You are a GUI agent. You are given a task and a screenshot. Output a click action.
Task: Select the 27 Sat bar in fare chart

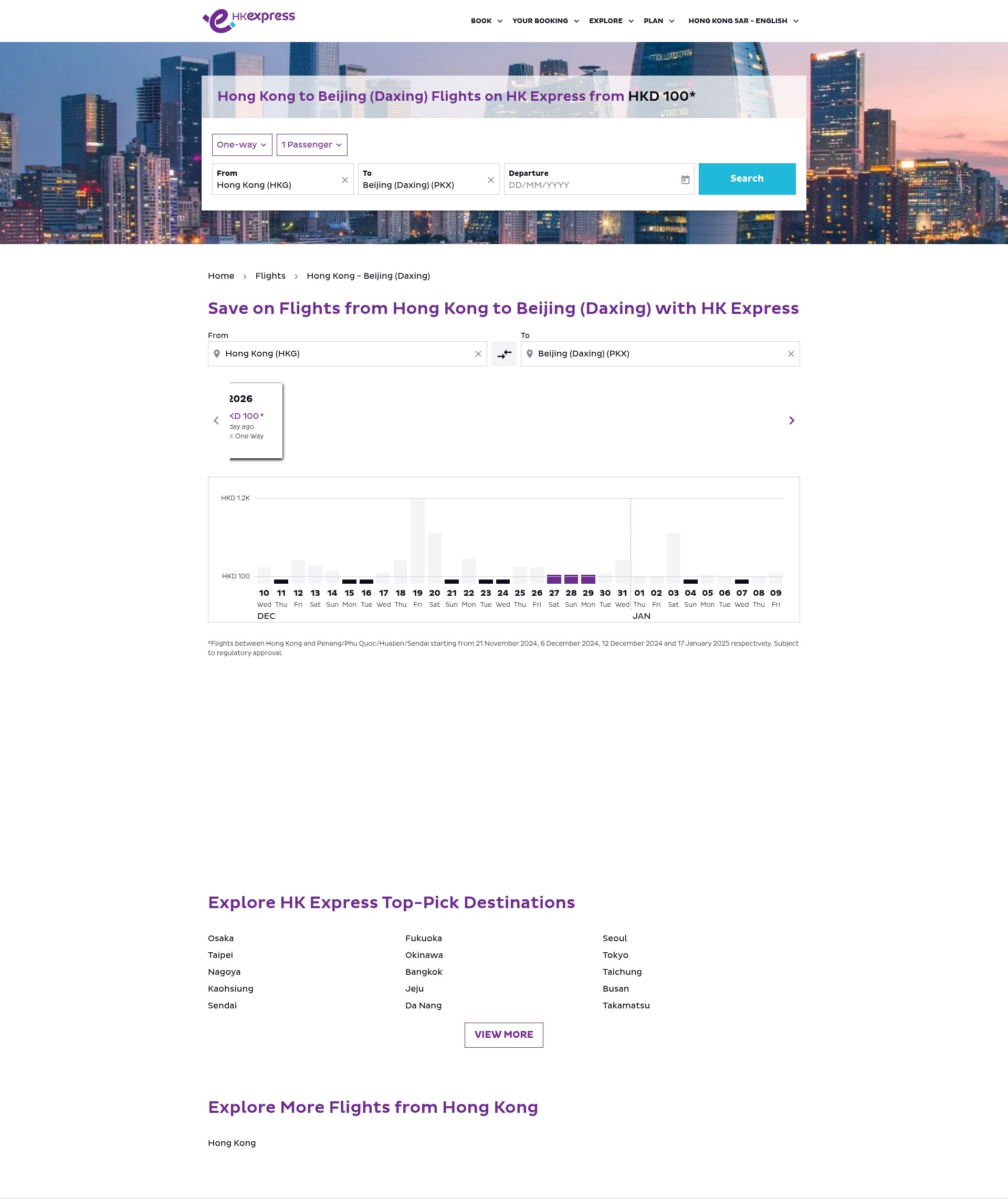[554, 579]
